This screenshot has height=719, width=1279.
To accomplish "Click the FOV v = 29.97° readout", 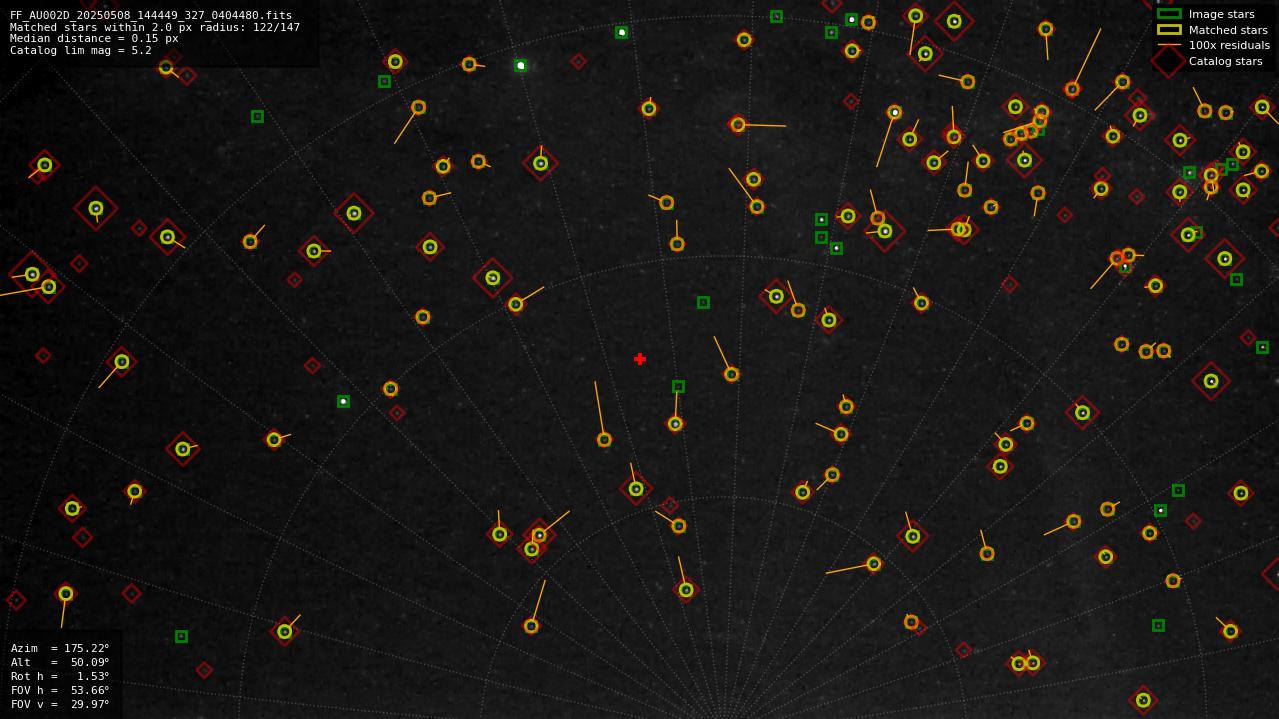I will pos(60,704).
